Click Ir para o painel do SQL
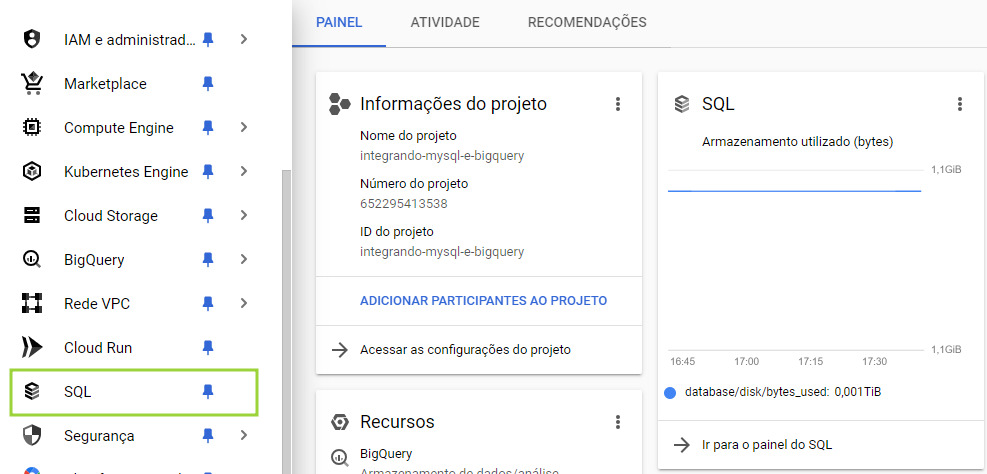 767,445
